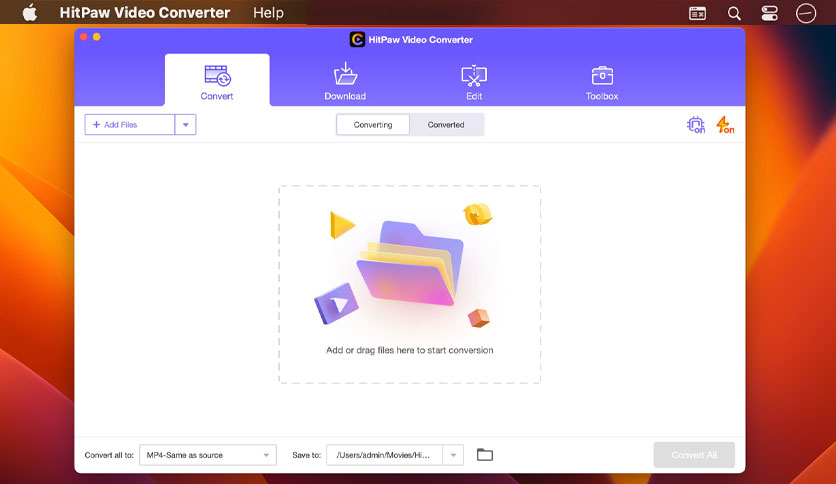This screenshot has height=484, width=836.
Task: Go to the Toolbox tab
Action: [602, 81]
